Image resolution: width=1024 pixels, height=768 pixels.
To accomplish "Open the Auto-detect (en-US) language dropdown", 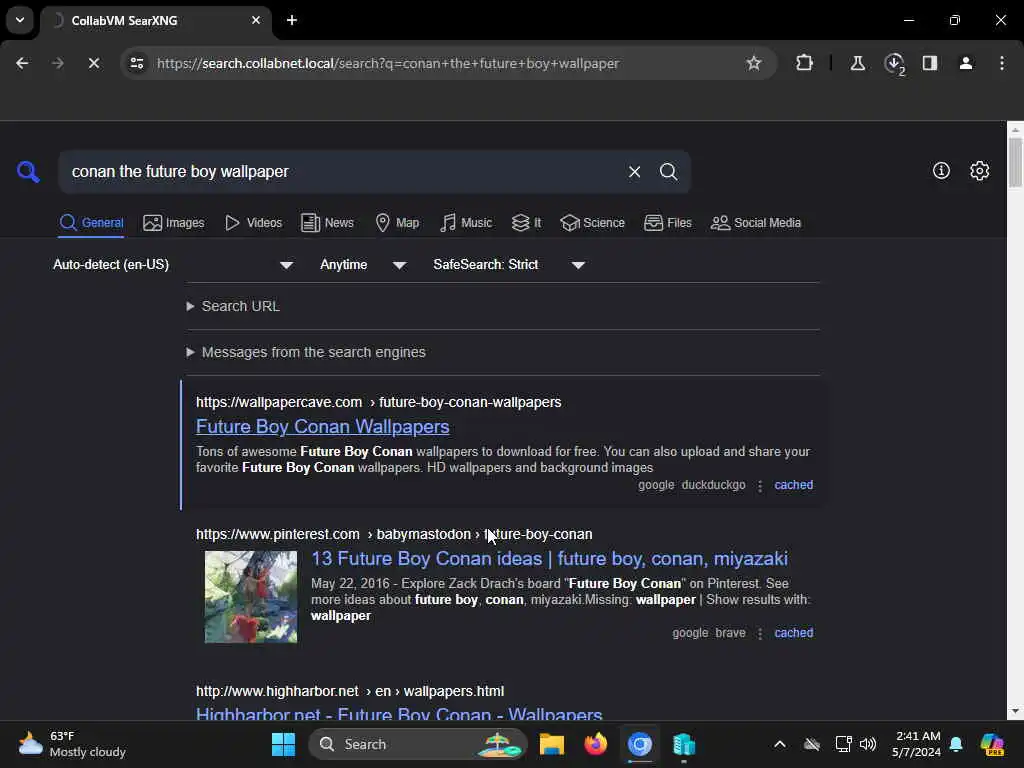I will (x=173, y=264).
